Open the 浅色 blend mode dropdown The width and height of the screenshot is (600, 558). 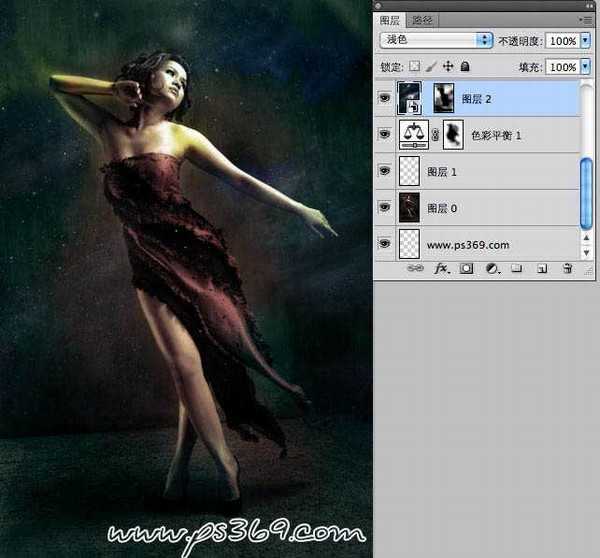tap(486, 40)
